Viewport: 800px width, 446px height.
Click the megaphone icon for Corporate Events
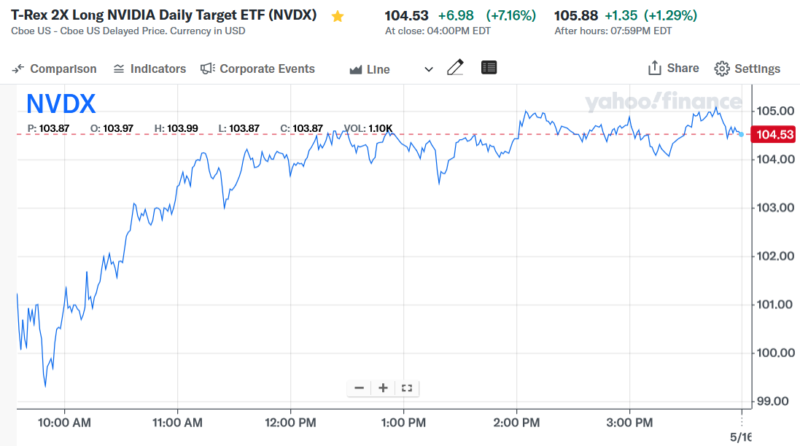(x=207, y=69)
